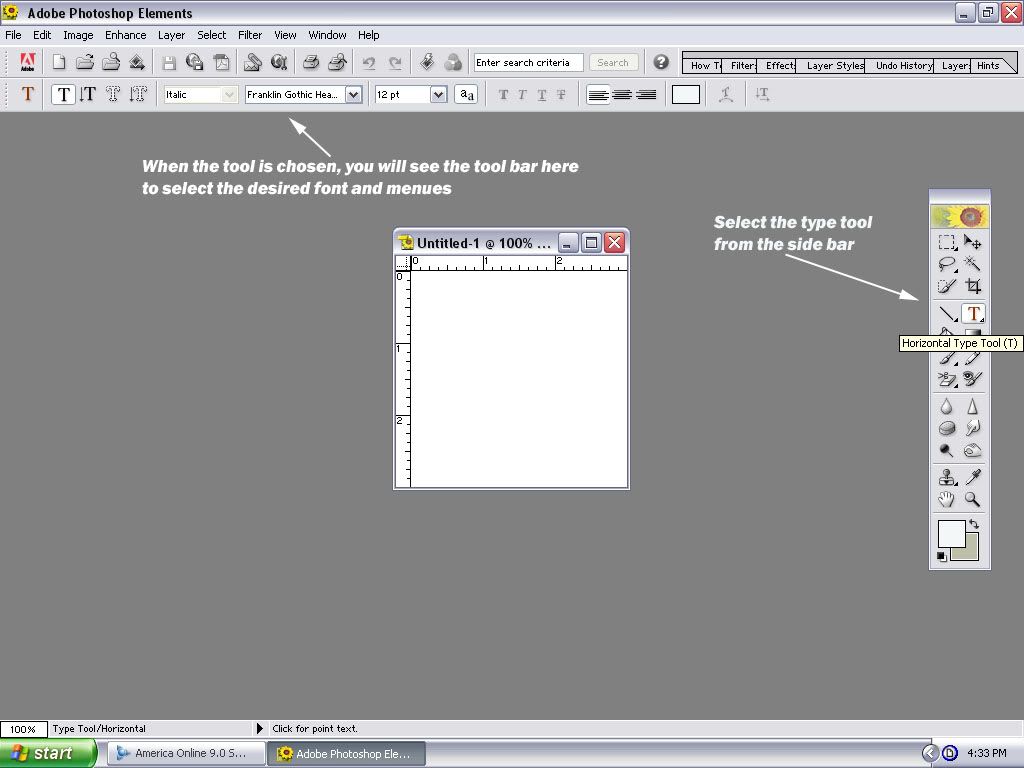The width and height of the screenshot is (1024, 768).
Task: Click the Step Forward redo arrow
Action: click(x=395, y=63)
